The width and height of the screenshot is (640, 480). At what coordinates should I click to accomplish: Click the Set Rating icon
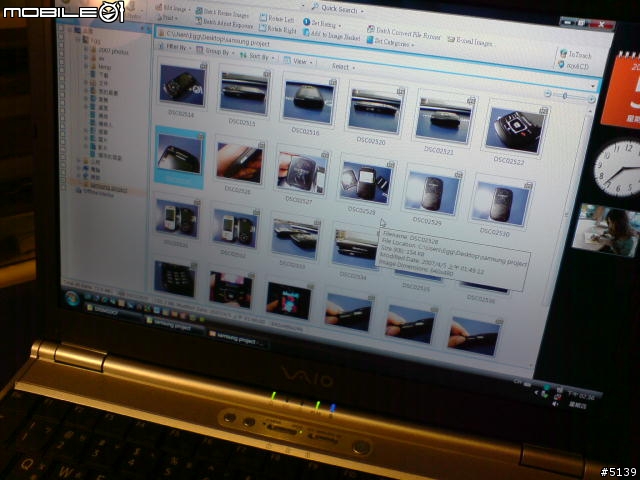pyautogui.click(x=307, y=22)
